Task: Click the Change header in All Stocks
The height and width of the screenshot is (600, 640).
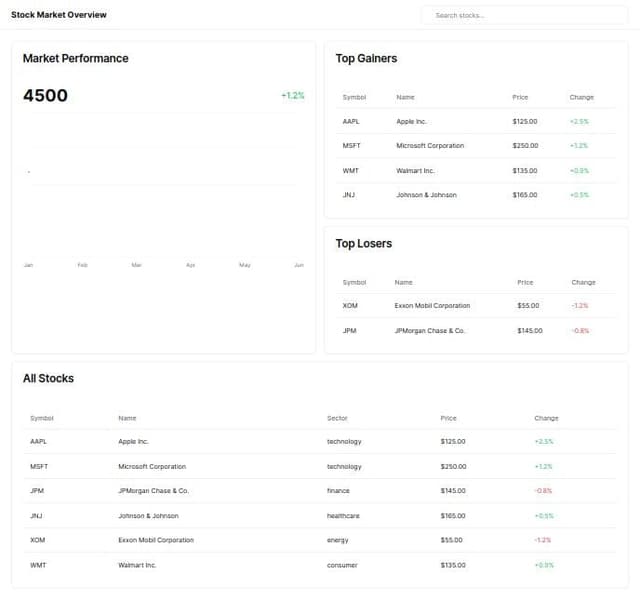Action: point(546,418)
